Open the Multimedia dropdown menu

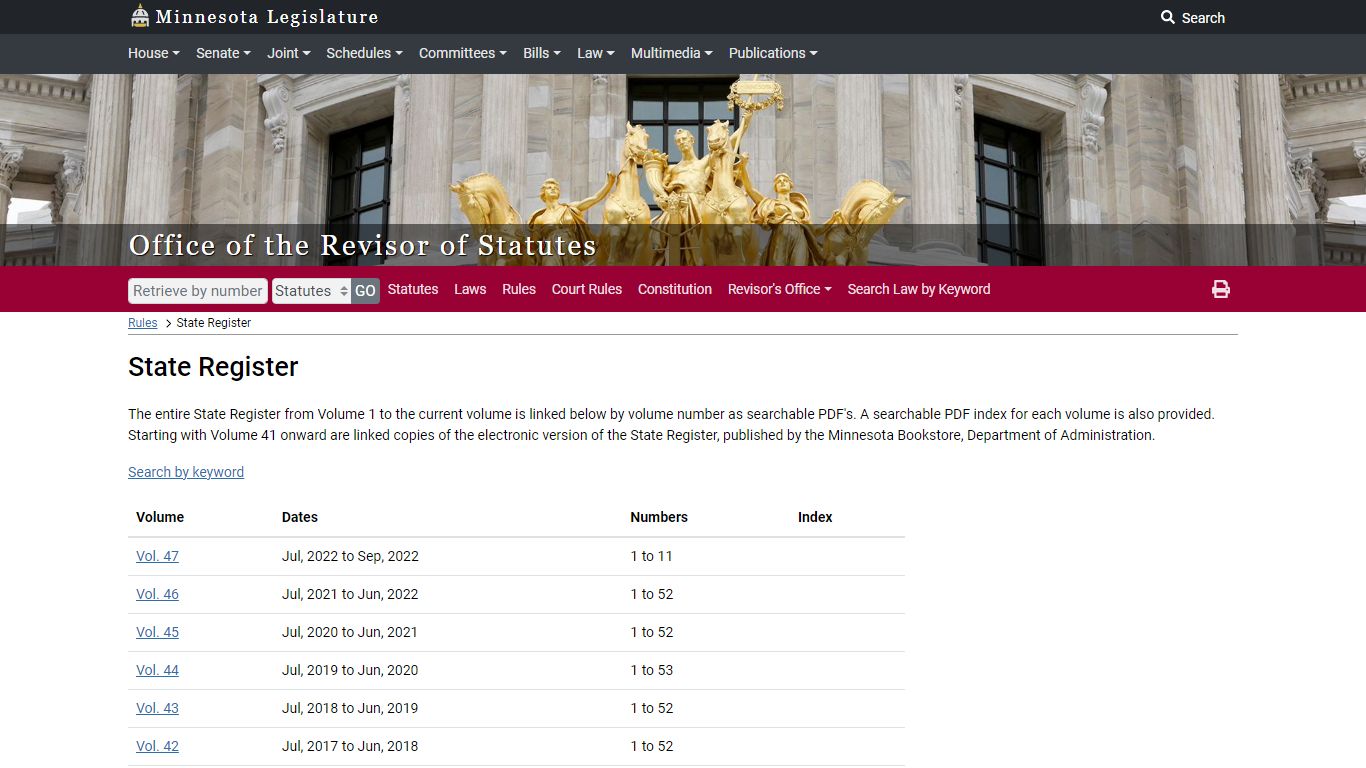[671, 53]
